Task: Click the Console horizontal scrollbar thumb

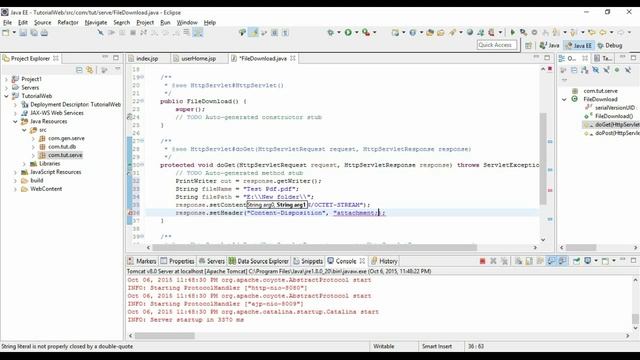Action: pyautogui.click(x=165, y=336)
